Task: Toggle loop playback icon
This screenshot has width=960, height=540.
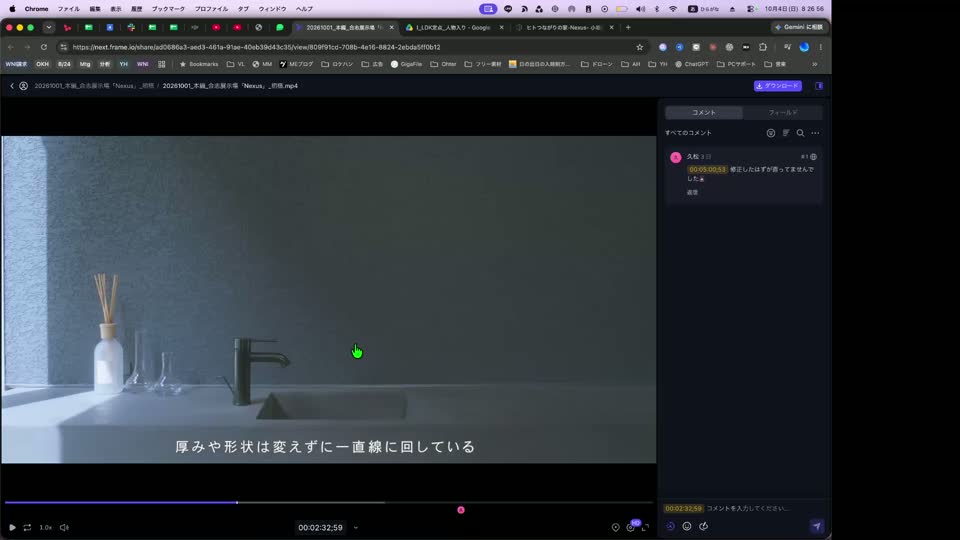Action: tap(28, 527)
